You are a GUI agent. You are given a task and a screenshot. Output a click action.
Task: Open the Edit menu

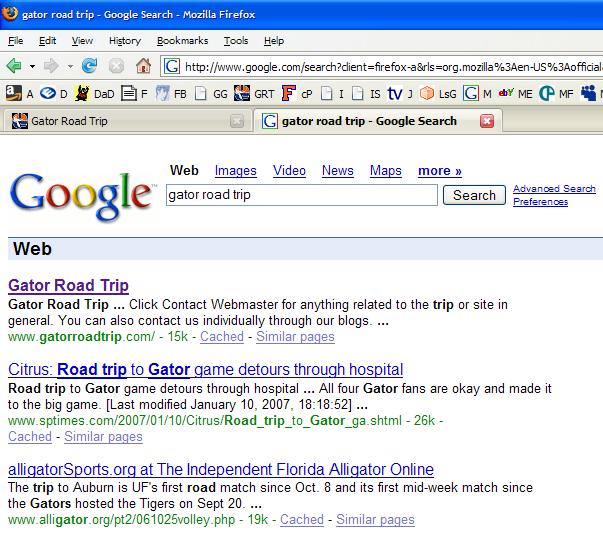(47, 40)
